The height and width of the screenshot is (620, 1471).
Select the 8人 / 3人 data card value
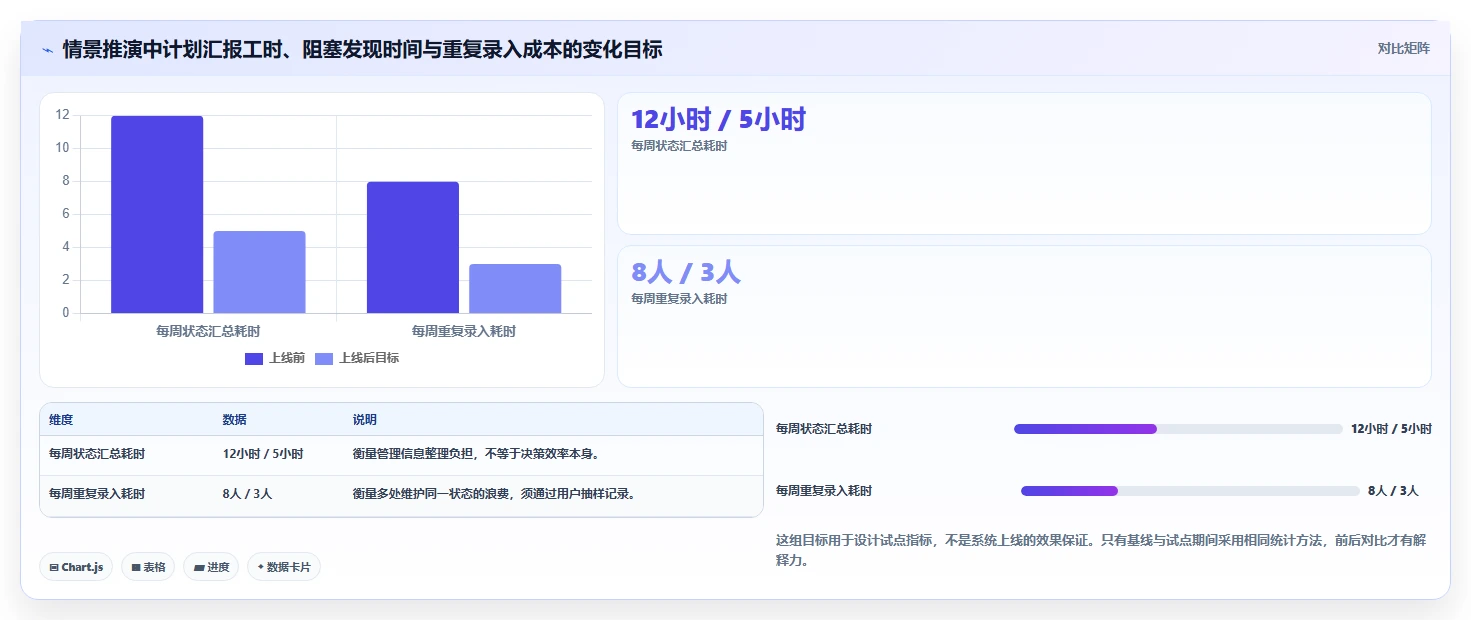(x=686, y=272)
